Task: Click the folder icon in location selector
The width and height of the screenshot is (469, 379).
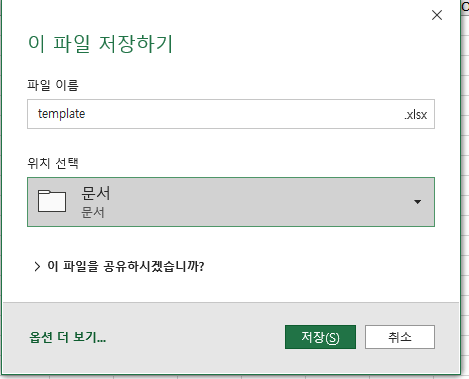Action: click(x=52, y=201)
